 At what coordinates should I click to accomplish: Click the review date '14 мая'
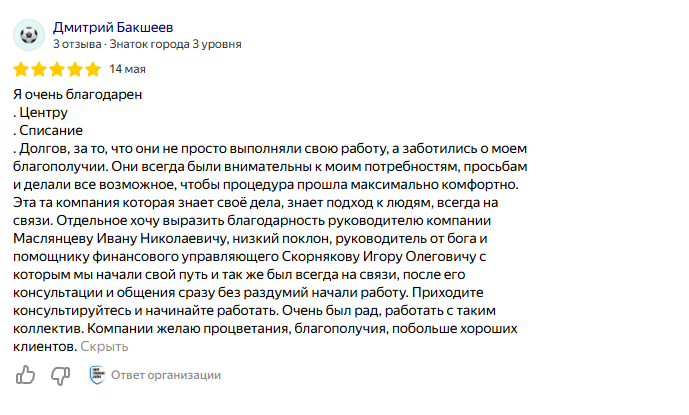[127, 69]
